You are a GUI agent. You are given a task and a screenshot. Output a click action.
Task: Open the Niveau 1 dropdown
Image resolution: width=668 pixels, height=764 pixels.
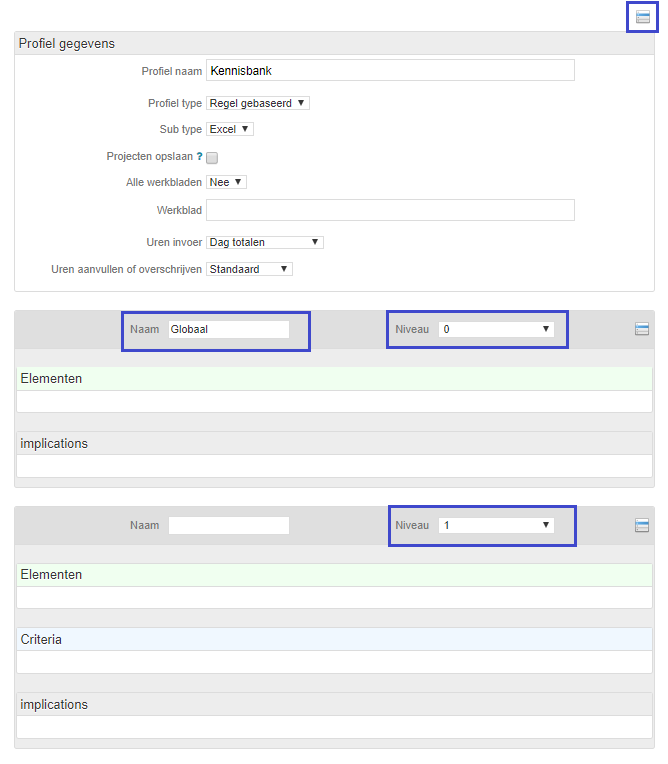(496, 525)
